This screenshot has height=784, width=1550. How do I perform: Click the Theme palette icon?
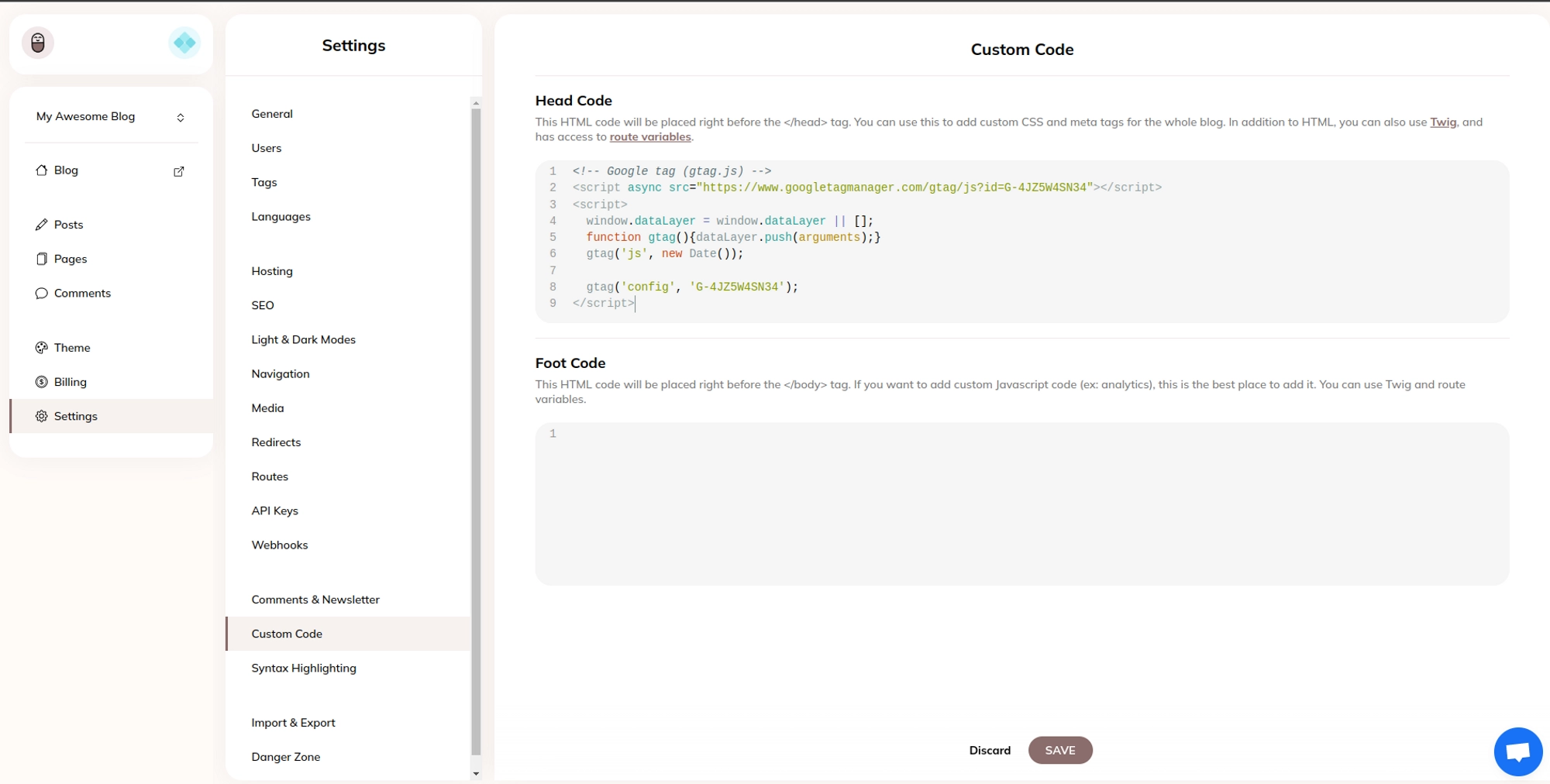pos(42,348)
